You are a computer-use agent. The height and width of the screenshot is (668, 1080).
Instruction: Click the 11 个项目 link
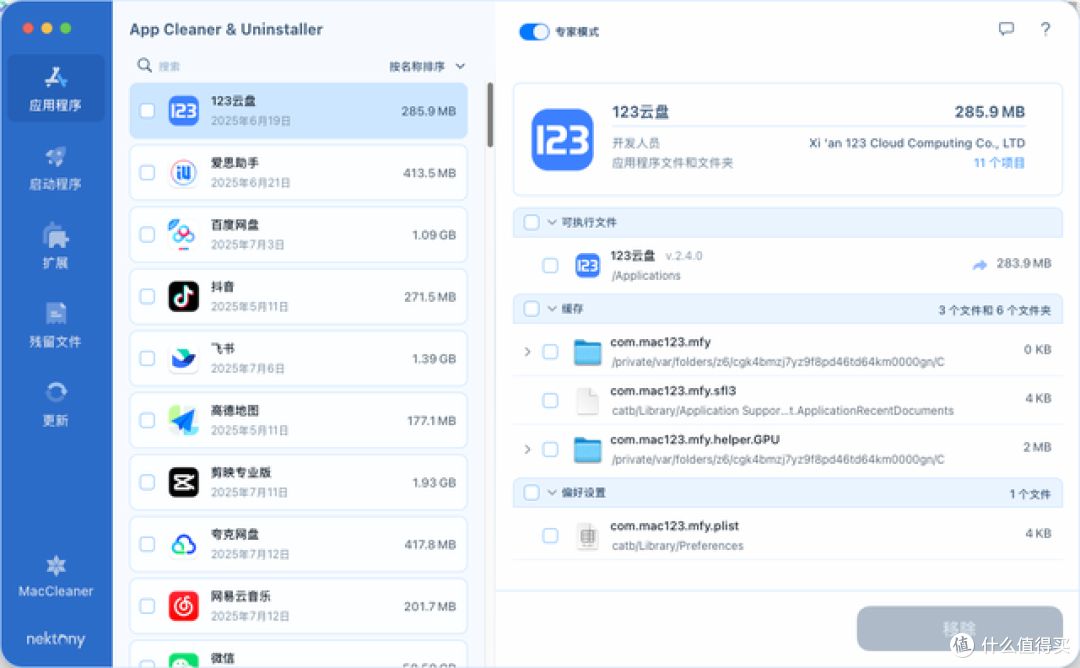pyautogui.click(x=999, y=163)
